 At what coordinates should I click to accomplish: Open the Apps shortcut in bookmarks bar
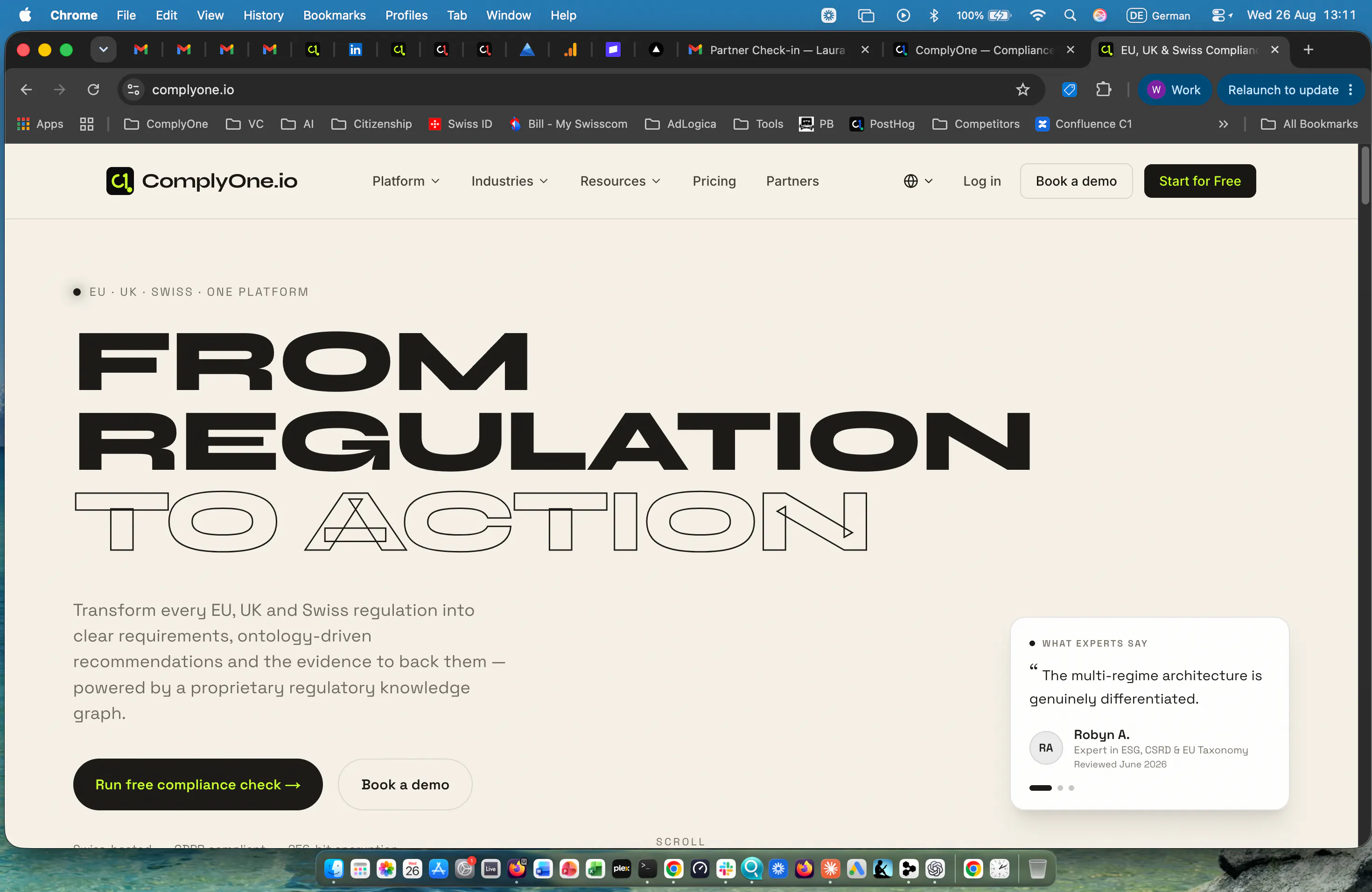point(40,124)
